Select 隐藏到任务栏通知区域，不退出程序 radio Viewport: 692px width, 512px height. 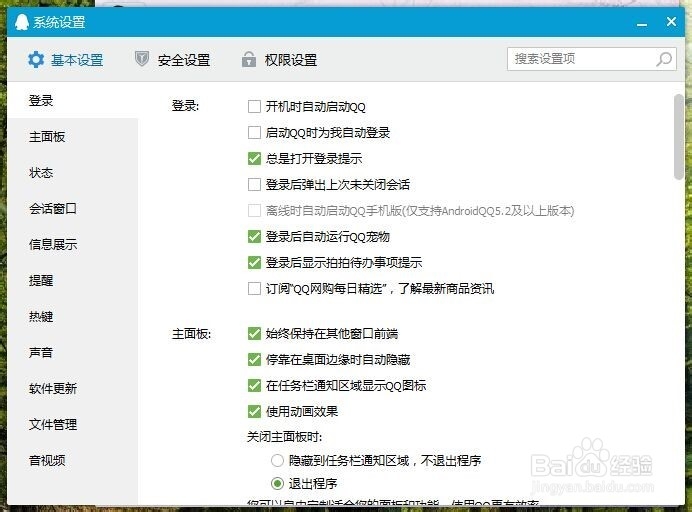pos(277,461)
